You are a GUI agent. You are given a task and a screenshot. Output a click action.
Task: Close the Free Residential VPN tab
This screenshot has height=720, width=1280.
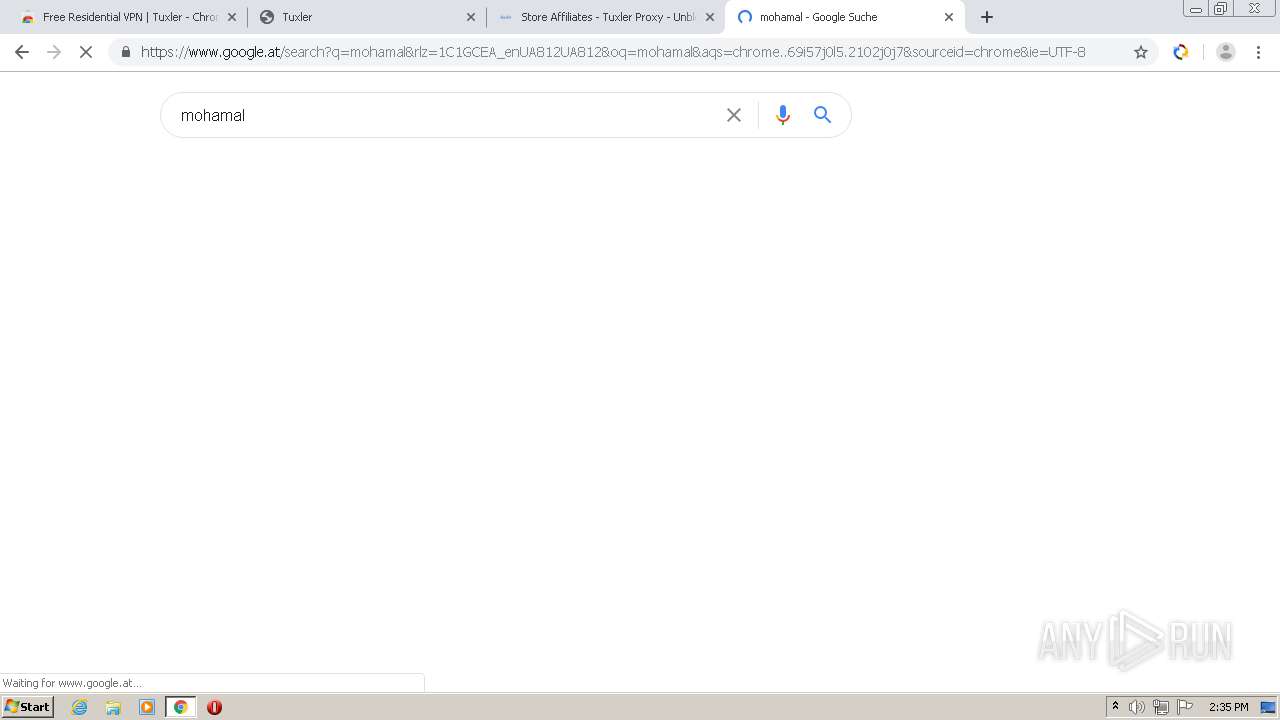(232, 17)
